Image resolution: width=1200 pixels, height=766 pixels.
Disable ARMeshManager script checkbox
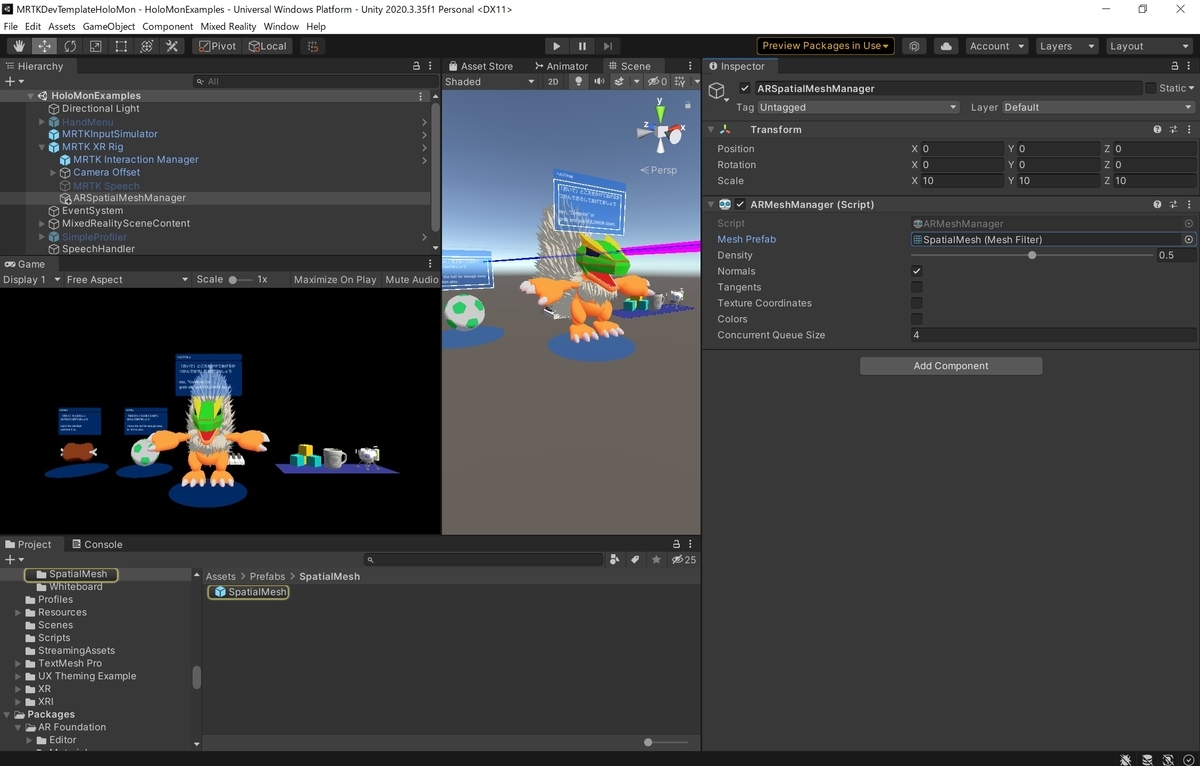coord(741,204)
